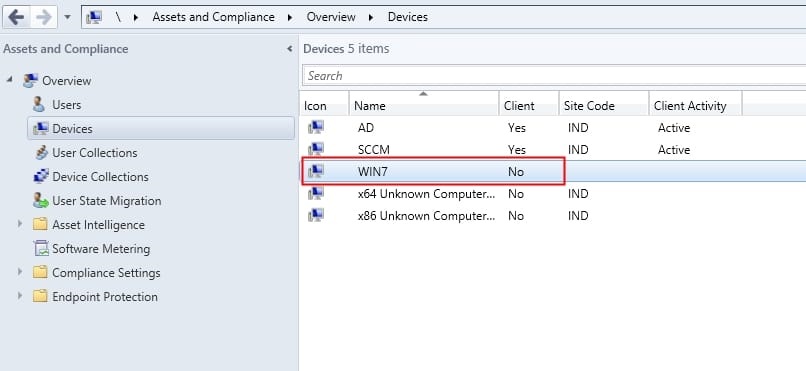Viewport: 806px width, 371px height.
Task: Expand the Asset Intelligence folder
Action: [x=20, y=224]
